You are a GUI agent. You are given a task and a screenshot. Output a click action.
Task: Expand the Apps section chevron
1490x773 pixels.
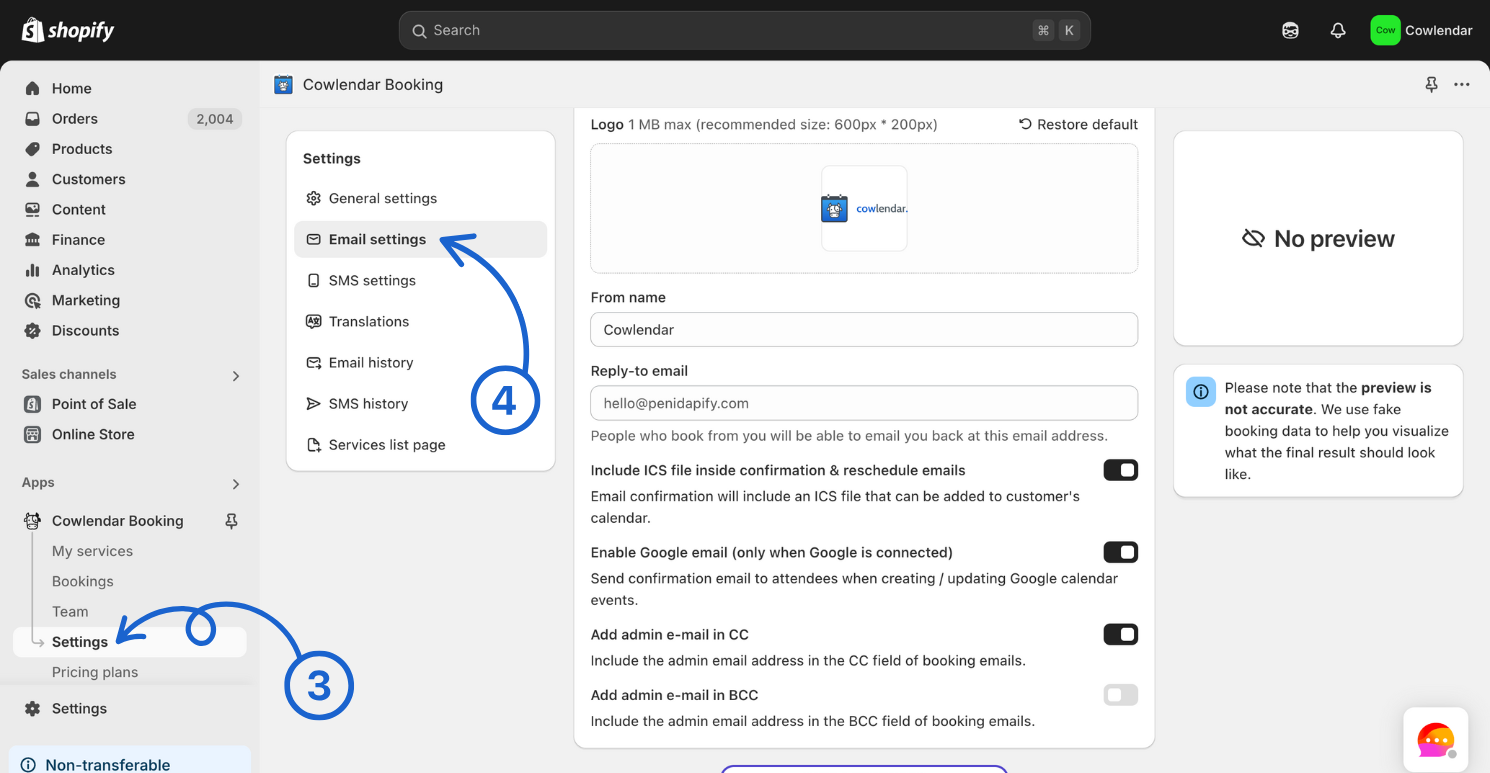pos(236,484)
